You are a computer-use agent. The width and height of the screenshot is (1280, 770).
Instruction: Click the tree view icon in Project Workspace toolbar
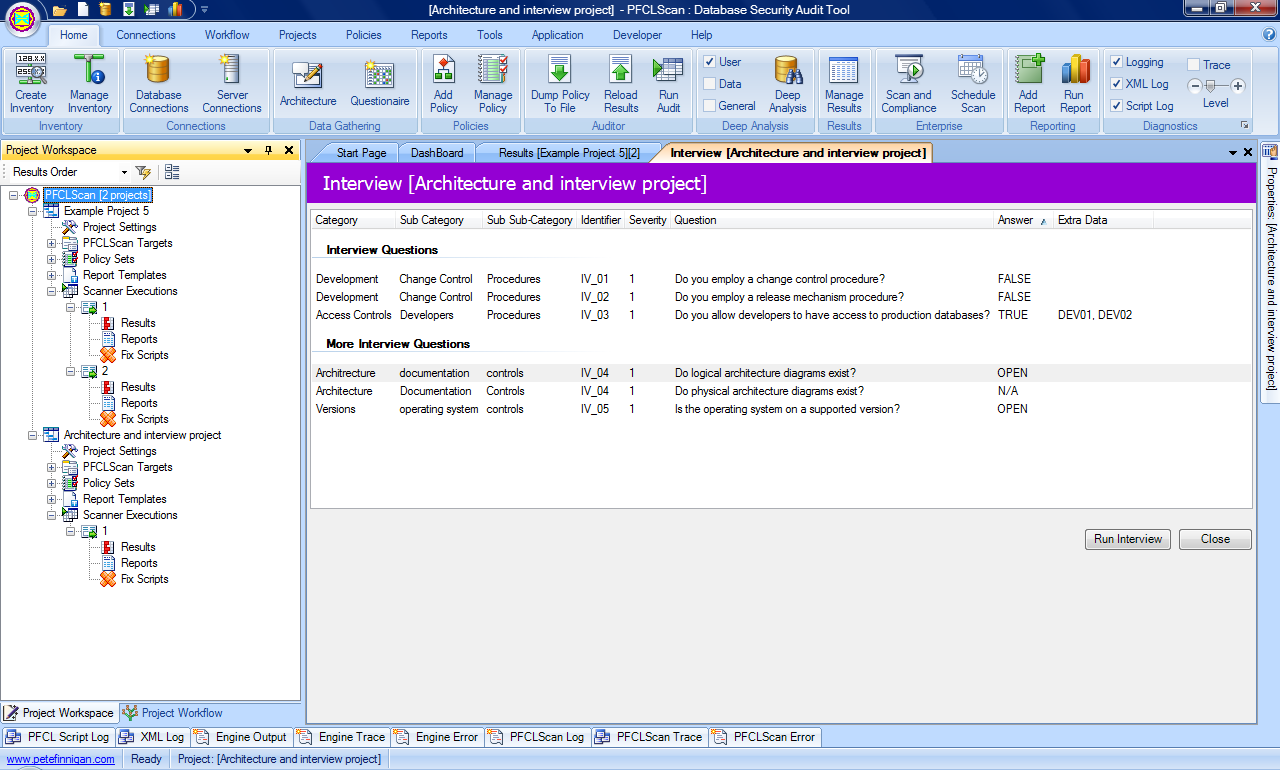coord(172,172)
